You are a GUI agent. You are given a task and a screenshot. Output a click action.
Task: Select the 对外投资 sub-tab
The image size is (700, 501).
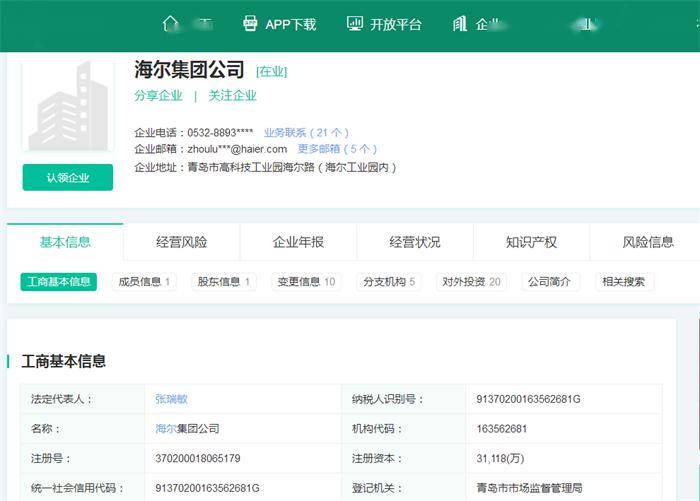tap(471, 282)
